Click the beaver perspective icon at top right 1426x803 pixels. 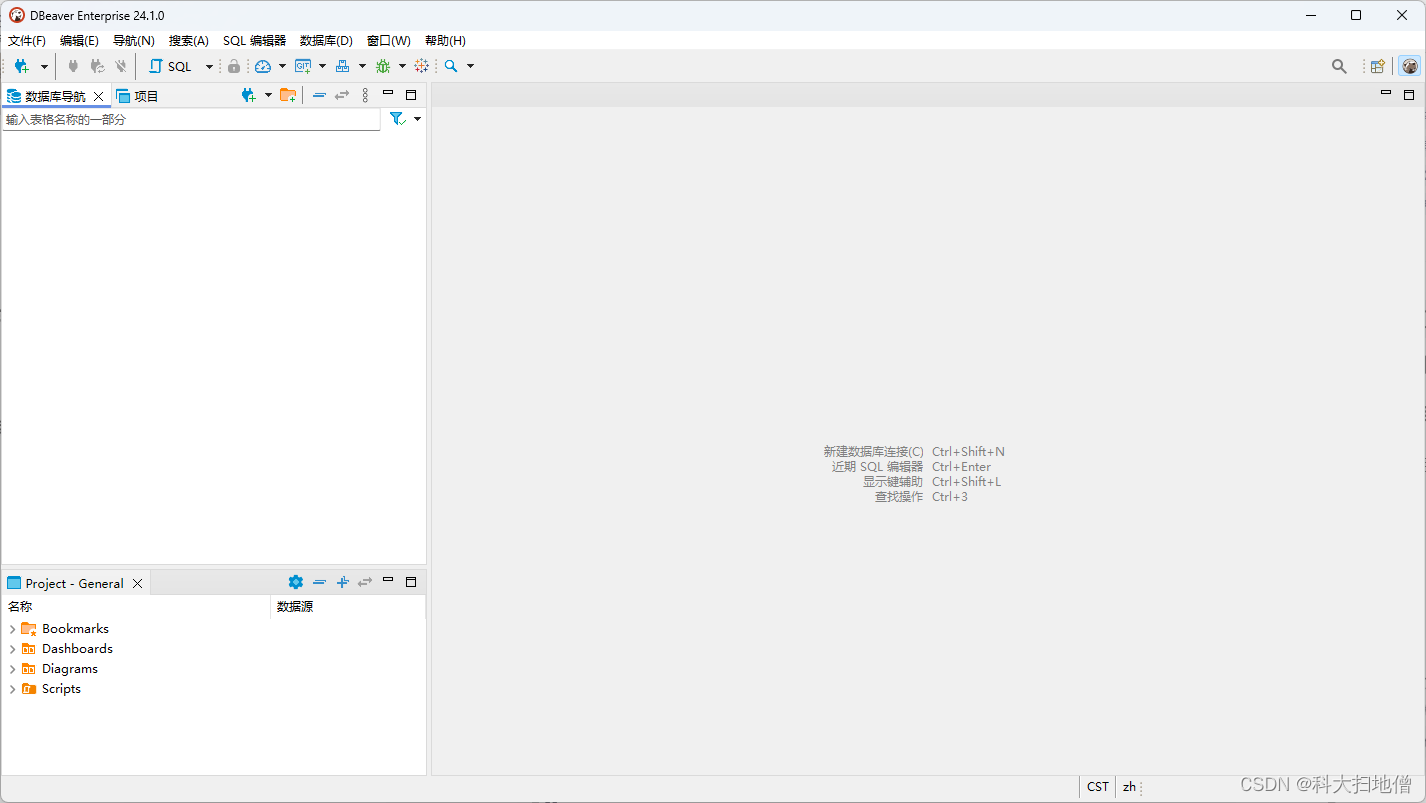1410,66
